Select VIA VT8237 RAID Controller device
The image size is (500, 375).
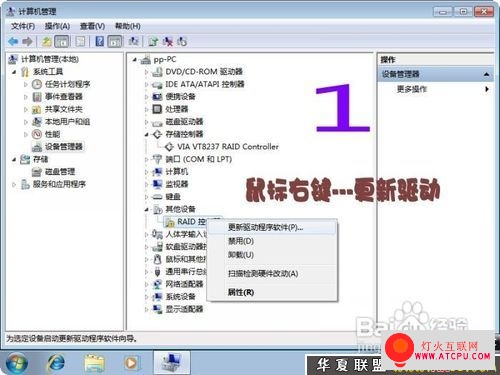228,146
